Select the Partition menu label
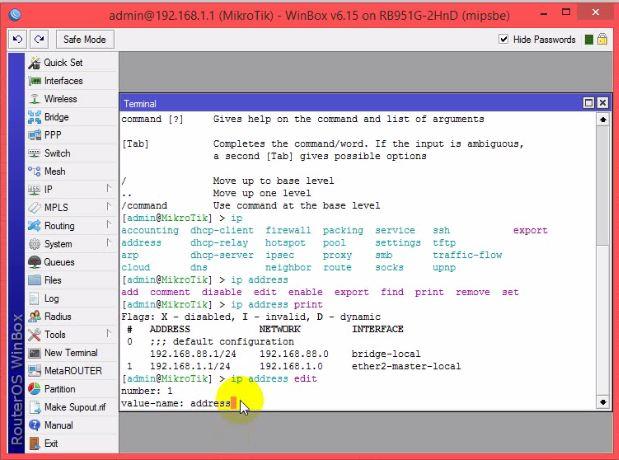Screen dimensions: 619x460 [x=60, y=389]
